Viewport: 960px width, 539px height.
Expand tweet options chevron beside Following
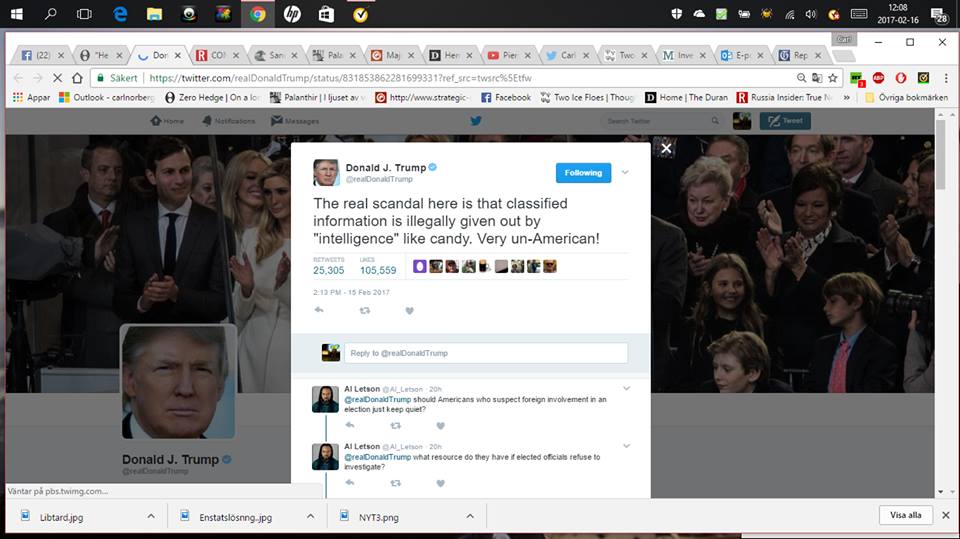pyautogui.click(x=626, y=172)
